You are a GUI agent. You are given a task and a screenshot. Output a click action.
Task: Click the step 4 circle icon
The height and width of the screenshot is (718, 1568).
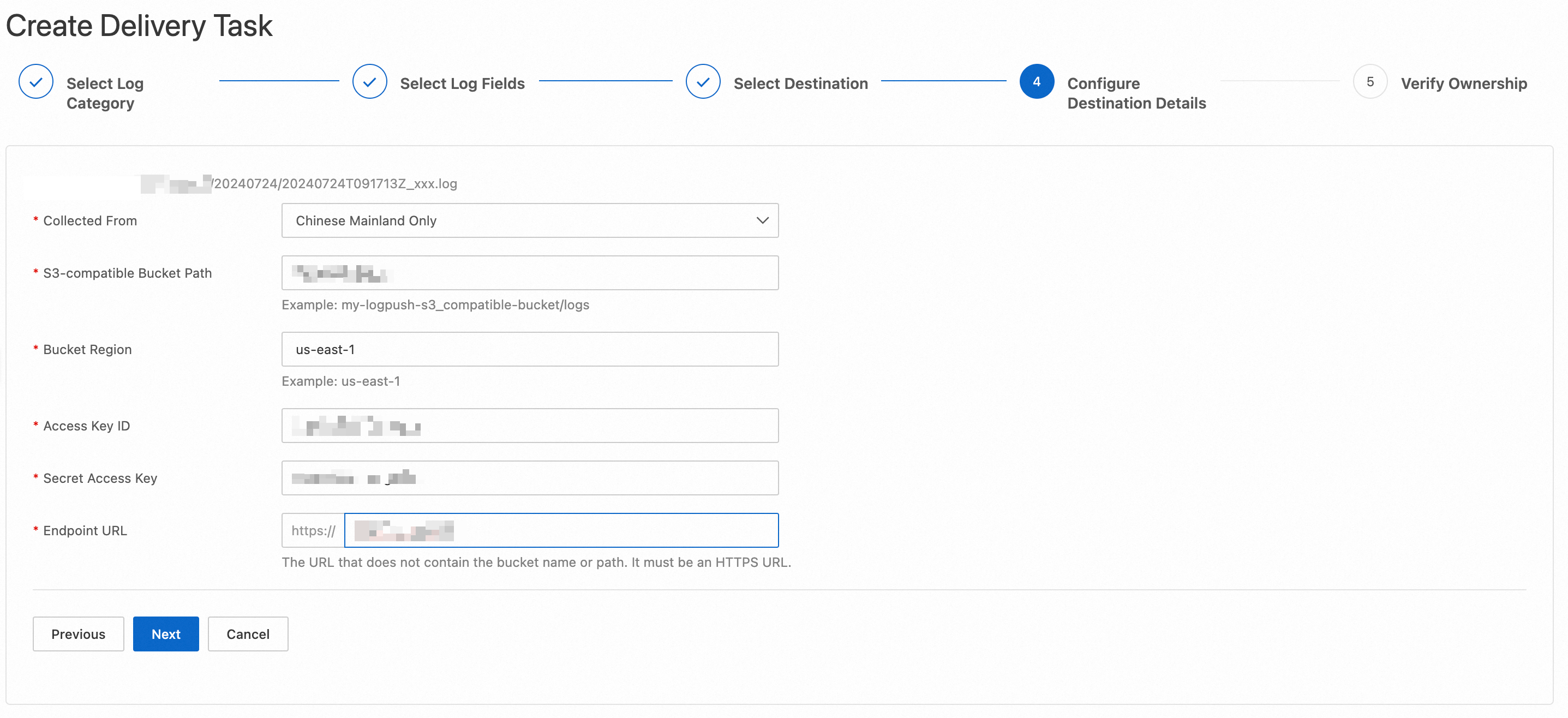click(x=1037, y=81)
